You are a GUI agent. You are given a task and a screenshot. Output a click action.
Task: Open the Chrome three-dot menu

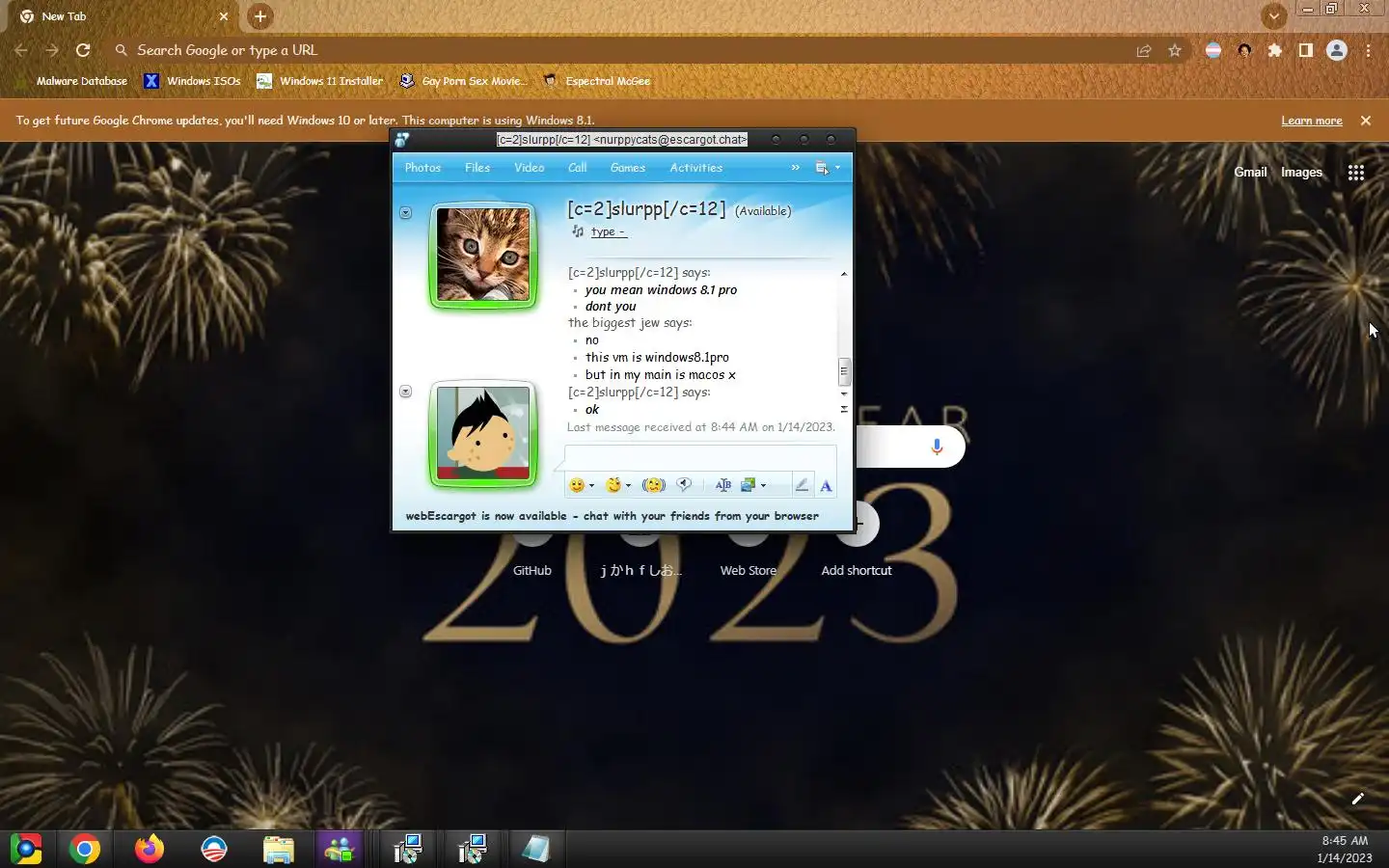click(1369, 50)
